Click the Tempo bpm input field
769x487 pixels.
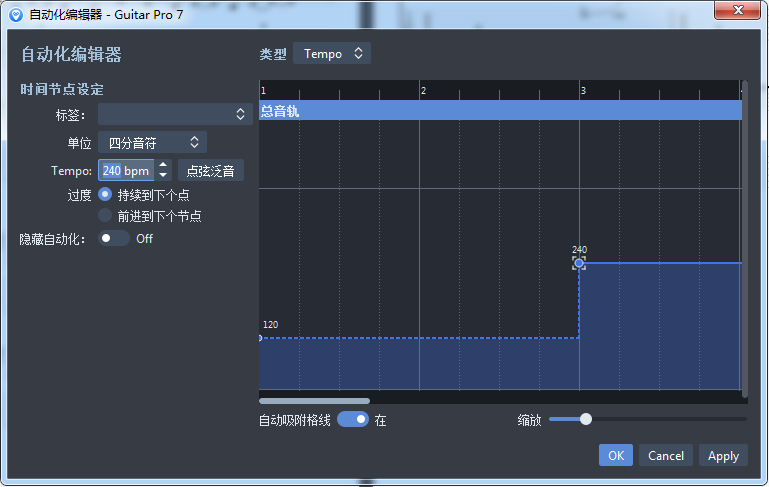(126, 171)
